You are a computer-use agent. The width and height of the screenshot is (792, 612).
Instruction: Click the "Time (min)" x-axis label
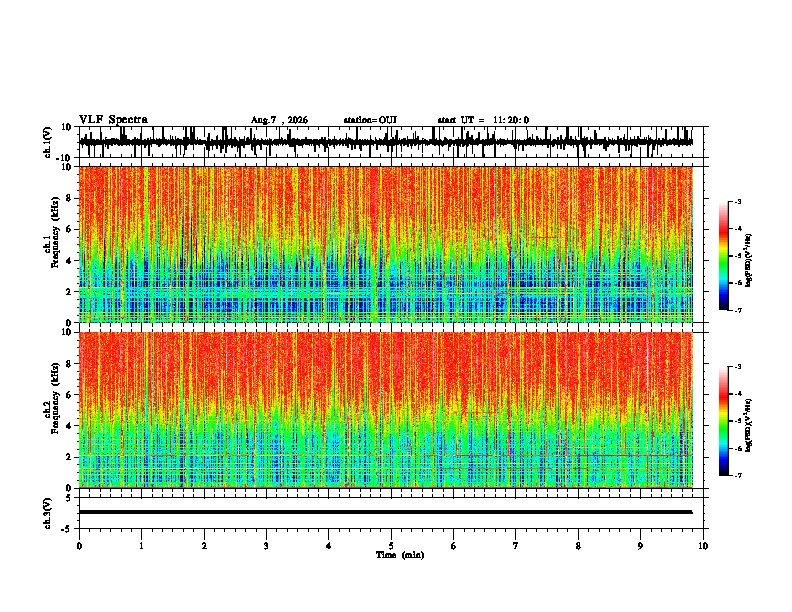(x=400, y=555)
